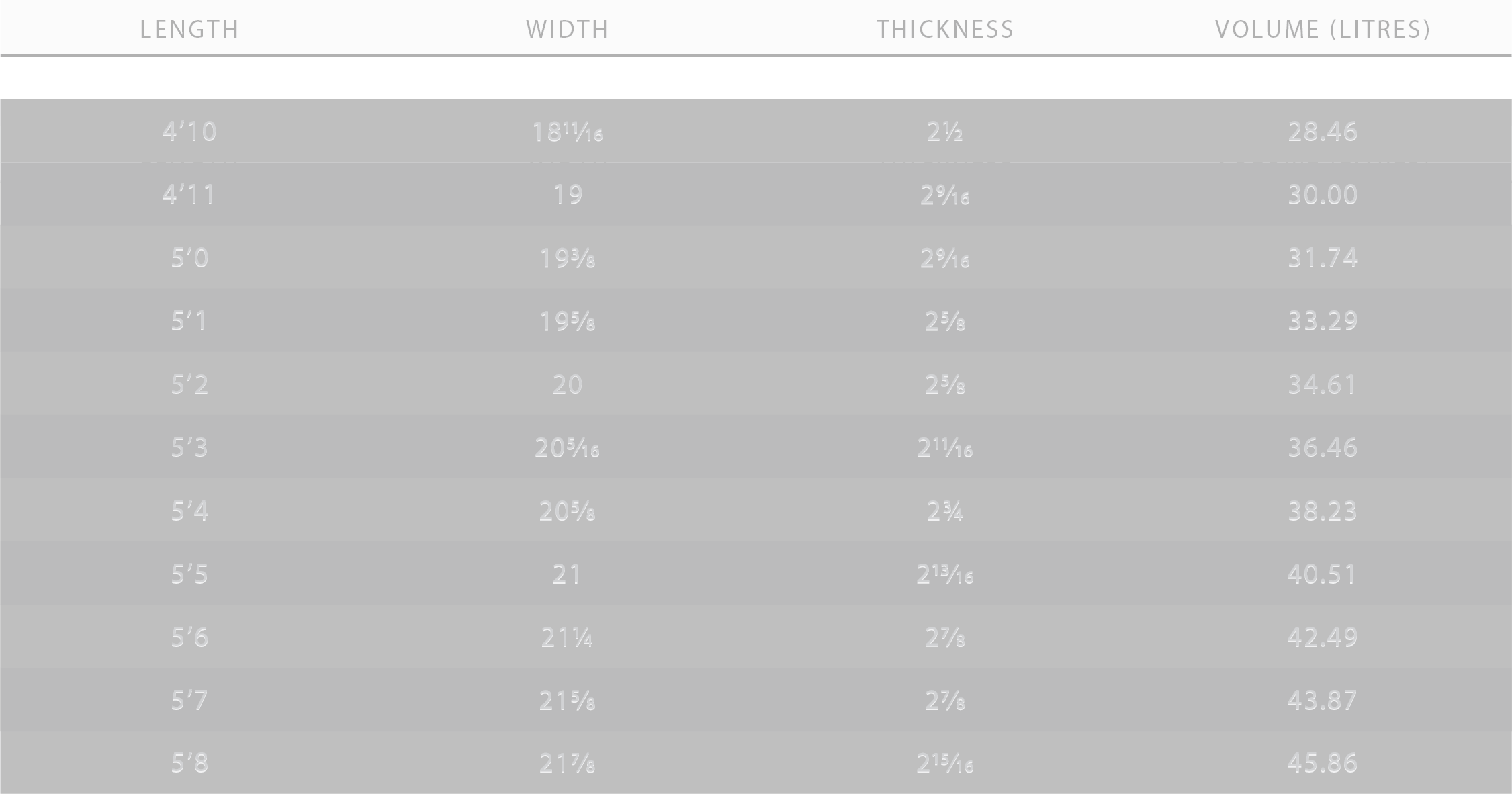1512x794 pixels.
Task: Select the width value 21¼
Action: [568, 637]
